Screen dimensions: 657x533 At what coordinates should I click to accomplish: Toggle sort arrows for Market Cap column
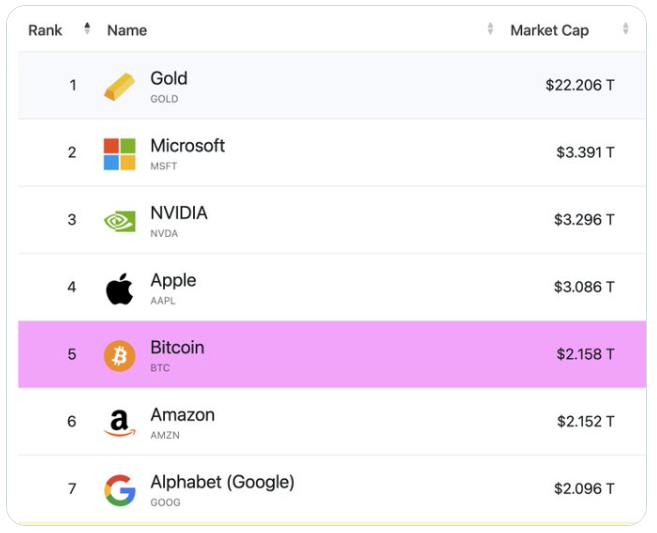coord(626,29)
